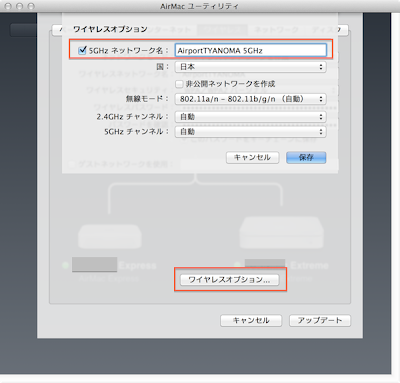Click the window close button
This screenshot has width=400, height=383.
(8, 6)
